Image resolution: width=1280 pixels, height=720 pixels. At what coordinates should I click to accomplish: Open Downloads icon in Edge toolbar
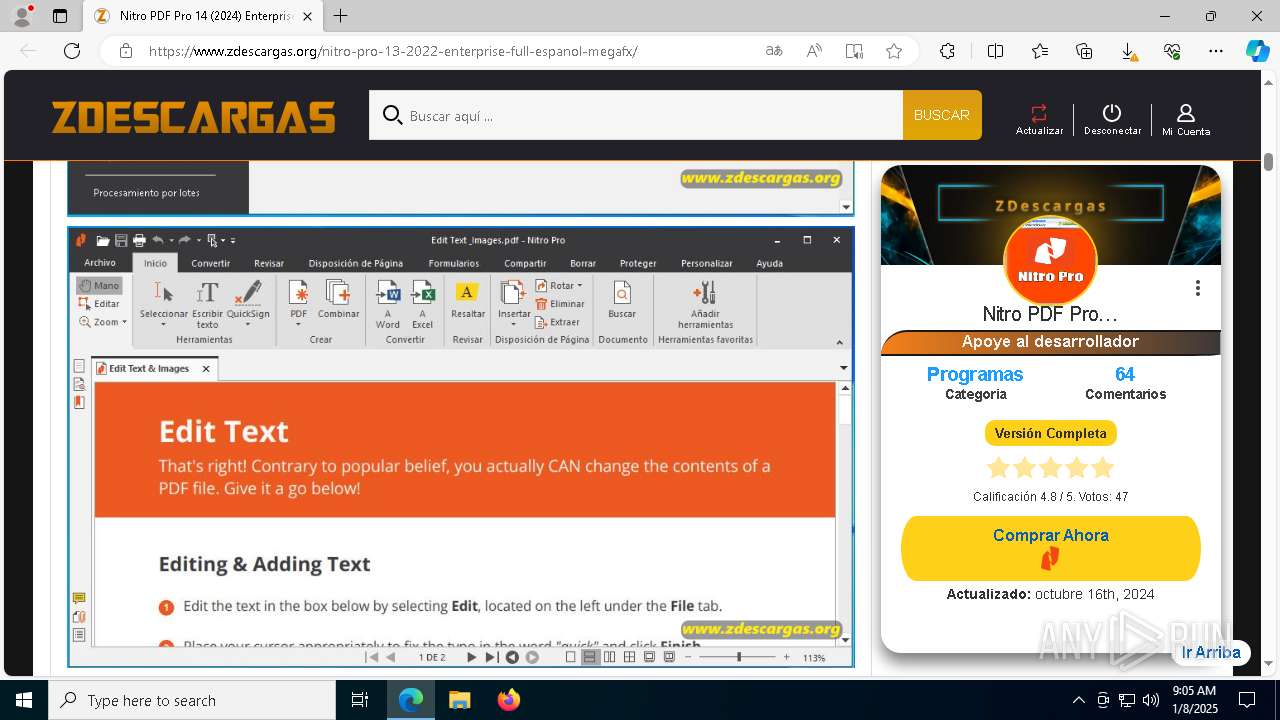click(1128, 51)
